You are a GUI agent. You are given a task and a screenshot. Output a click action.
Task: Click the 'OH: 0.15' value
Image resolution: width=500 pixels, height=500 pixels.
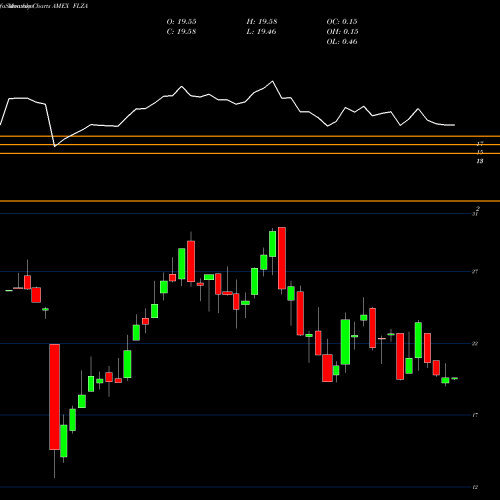coord(342,32)
